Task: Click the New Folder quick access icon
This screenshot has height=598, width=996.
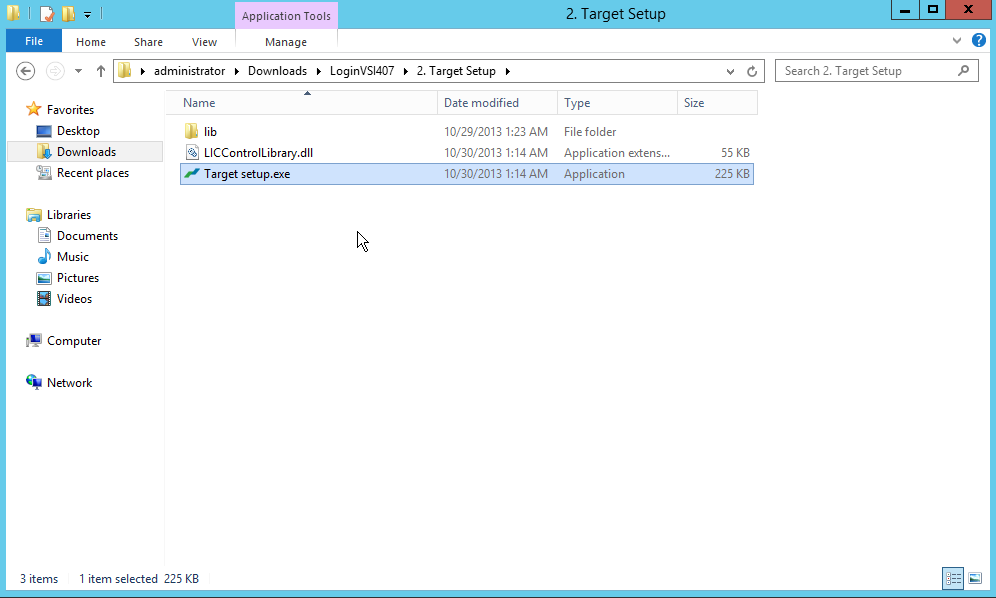Action: 68,13
